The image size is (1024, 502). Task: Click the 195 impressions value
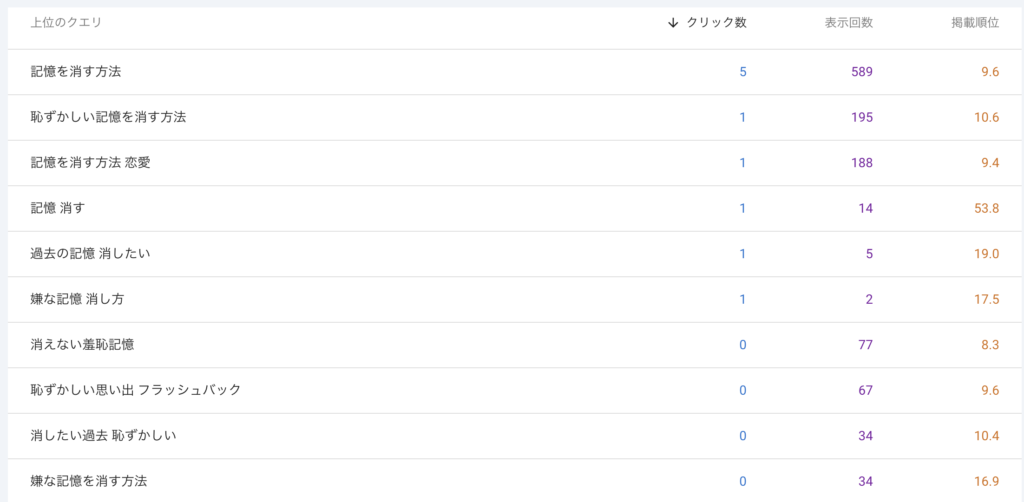click(862, 118)
